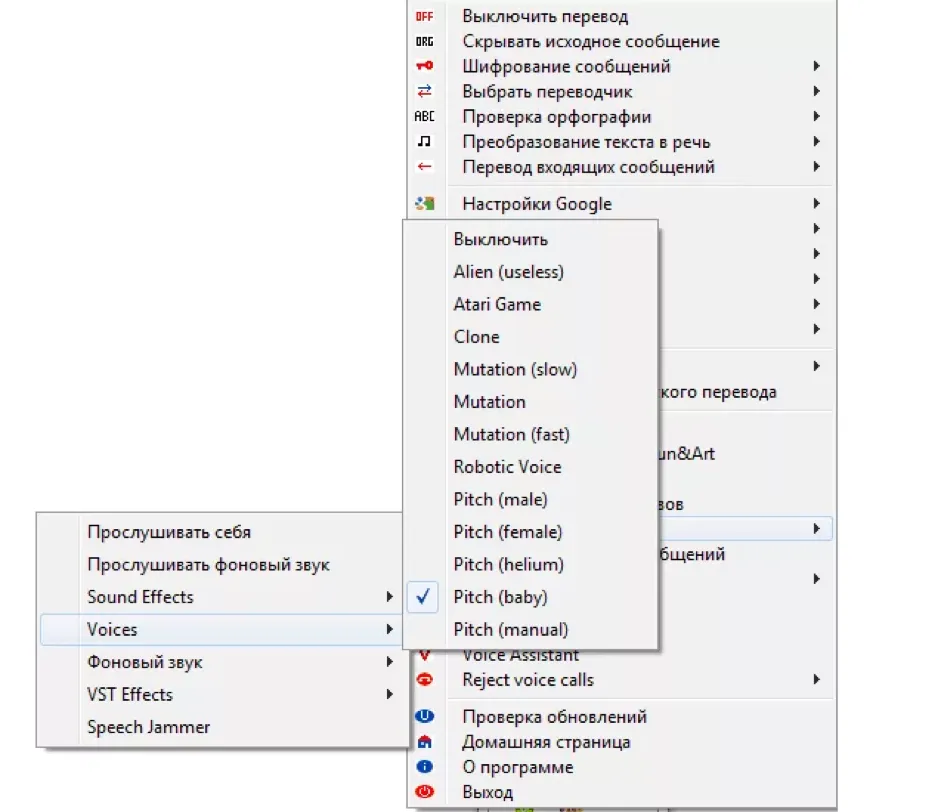This screenshot has height=812, width=939.
Task: Click the blue update check icon
Action: click(x=424, y=716)
